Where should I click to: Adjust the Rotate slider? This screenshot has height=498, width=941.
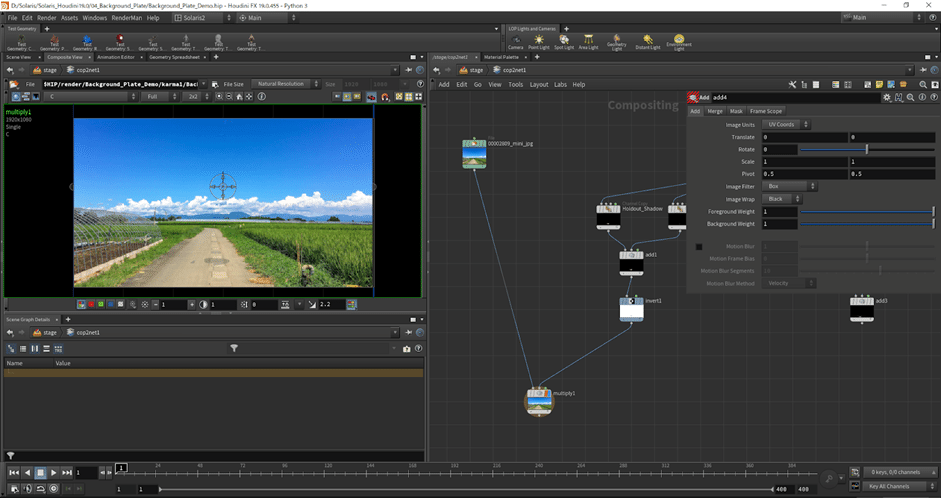click(x=865, y=149)
